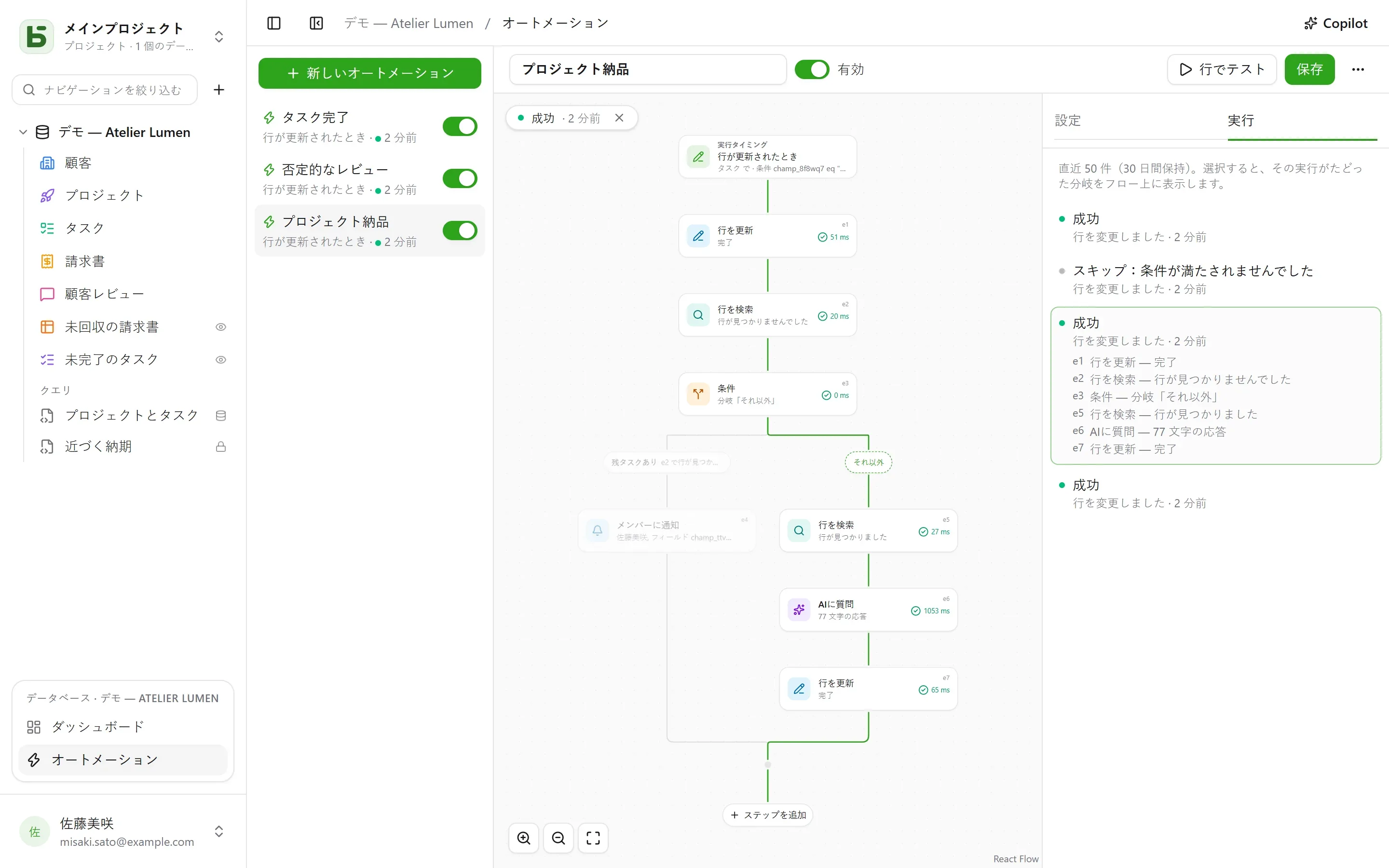
Task: Select the 行を検索 e2 step node
Action: pyautogui.click(x=767, y=315)
